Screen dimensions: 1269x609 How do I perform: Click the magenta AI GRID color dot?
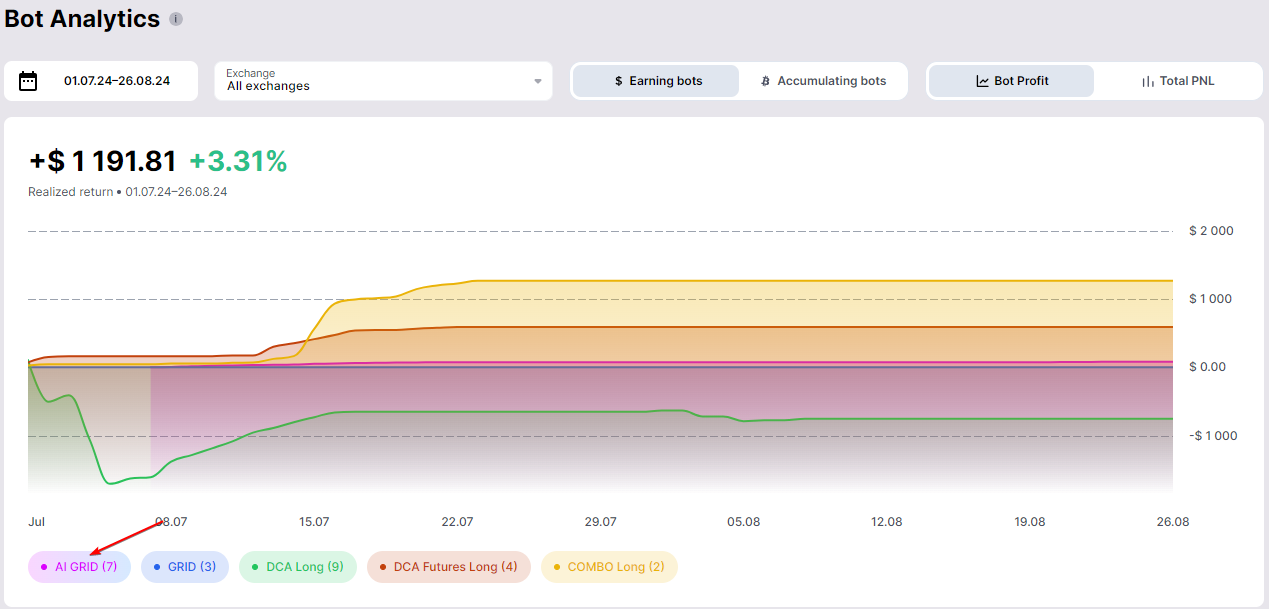43,567
